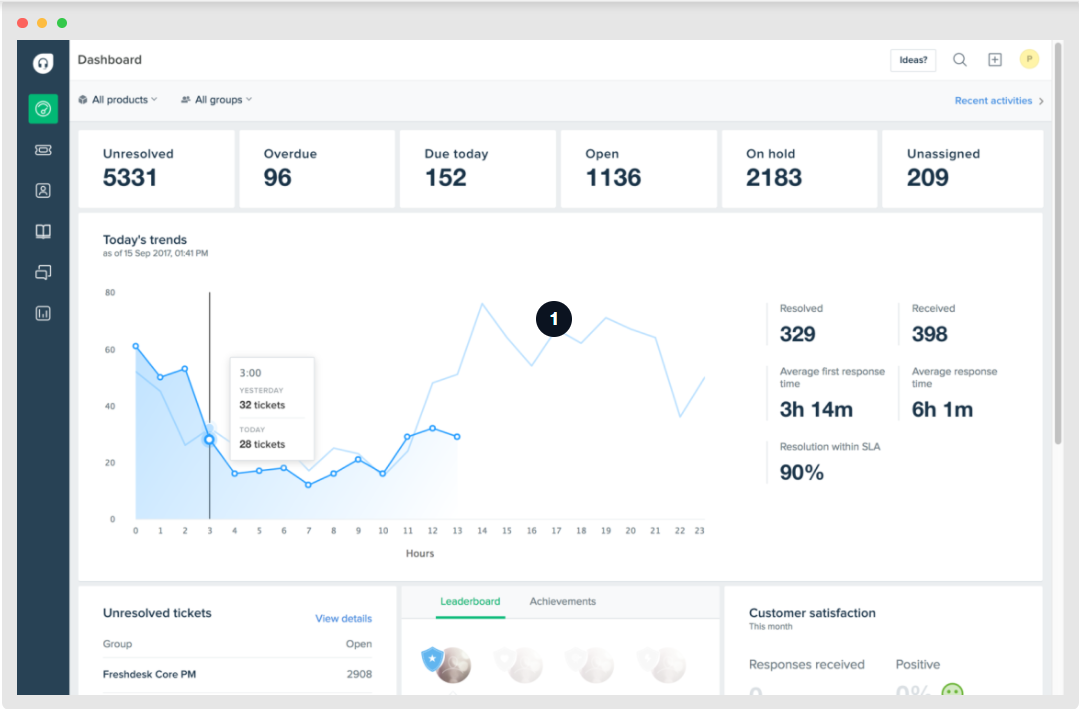Viewport: 1079px width, 709px height.
Task: Open the Solutions knowledge base icon
Action: [43, 231]
